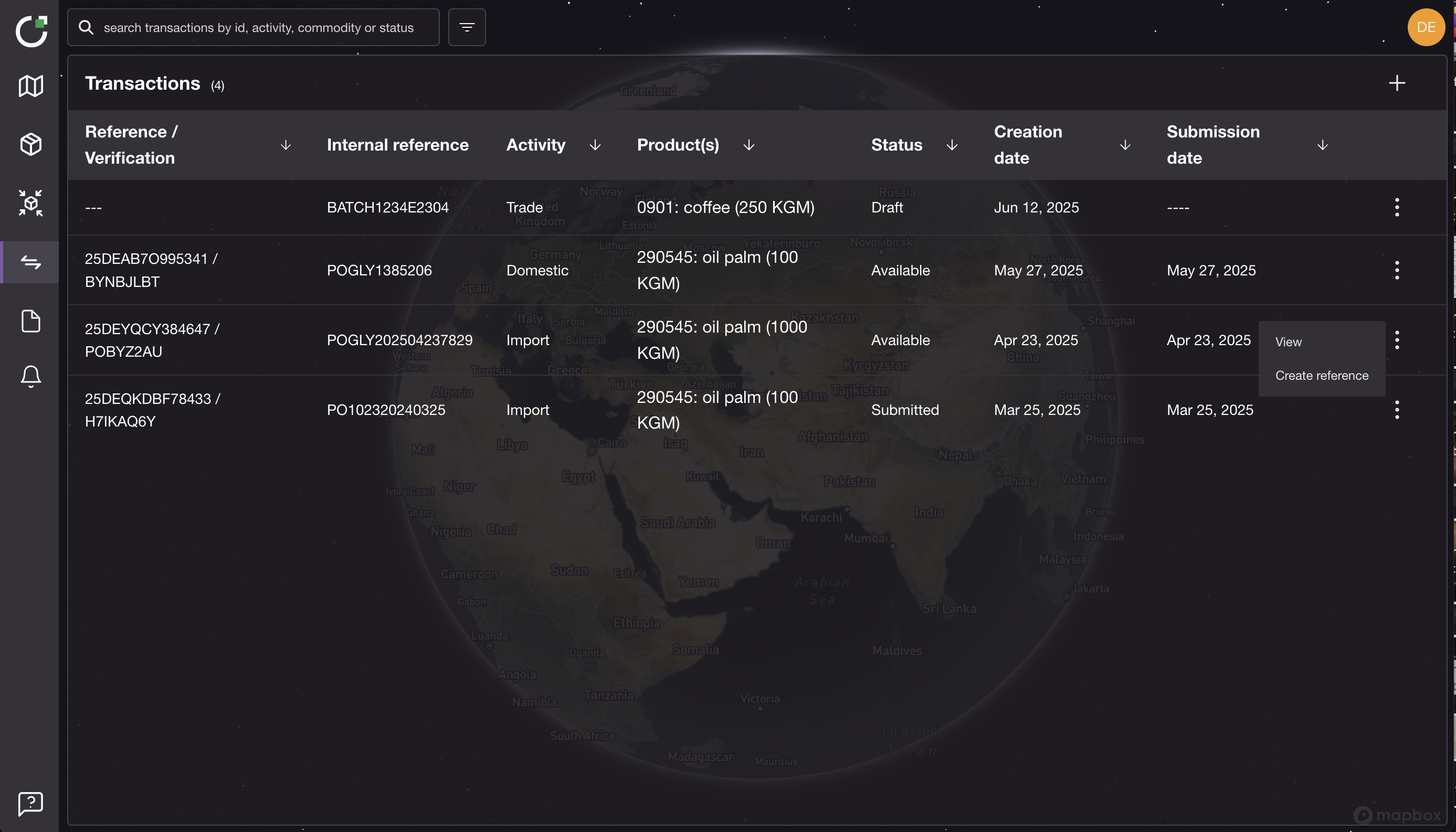Image resolution: width=1456 pixels, height=832 pixels.
Task: Open notifications bell icon
Action: (30, 377)
